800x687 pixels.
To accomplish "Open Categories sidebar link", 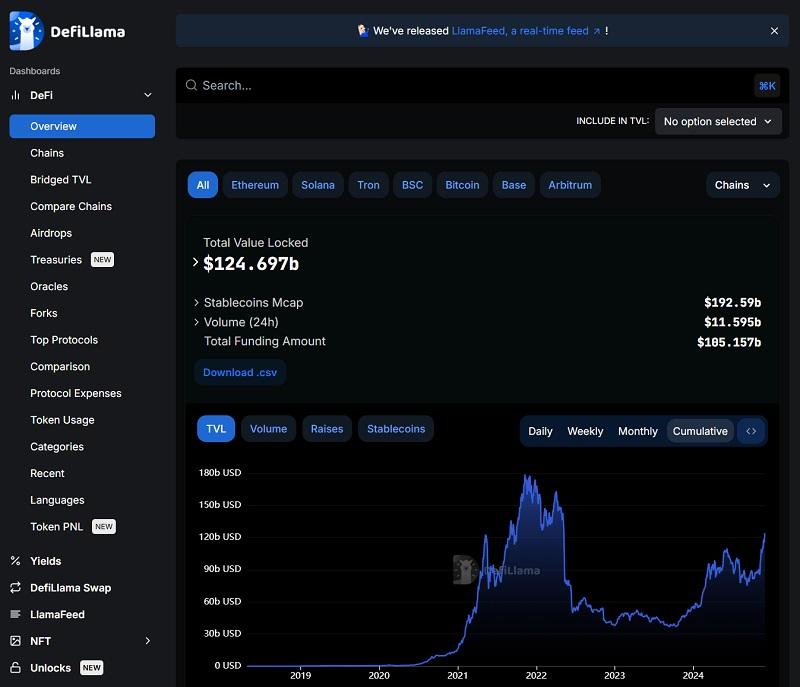I will tap(57, 446).
